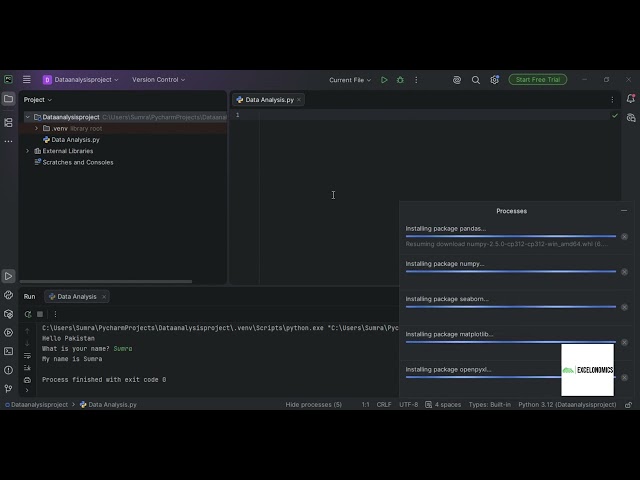This screenshot has width=640, height=480.
Task: Open the Dataanalysisproject project dropdown
Action: pos(81,80)
